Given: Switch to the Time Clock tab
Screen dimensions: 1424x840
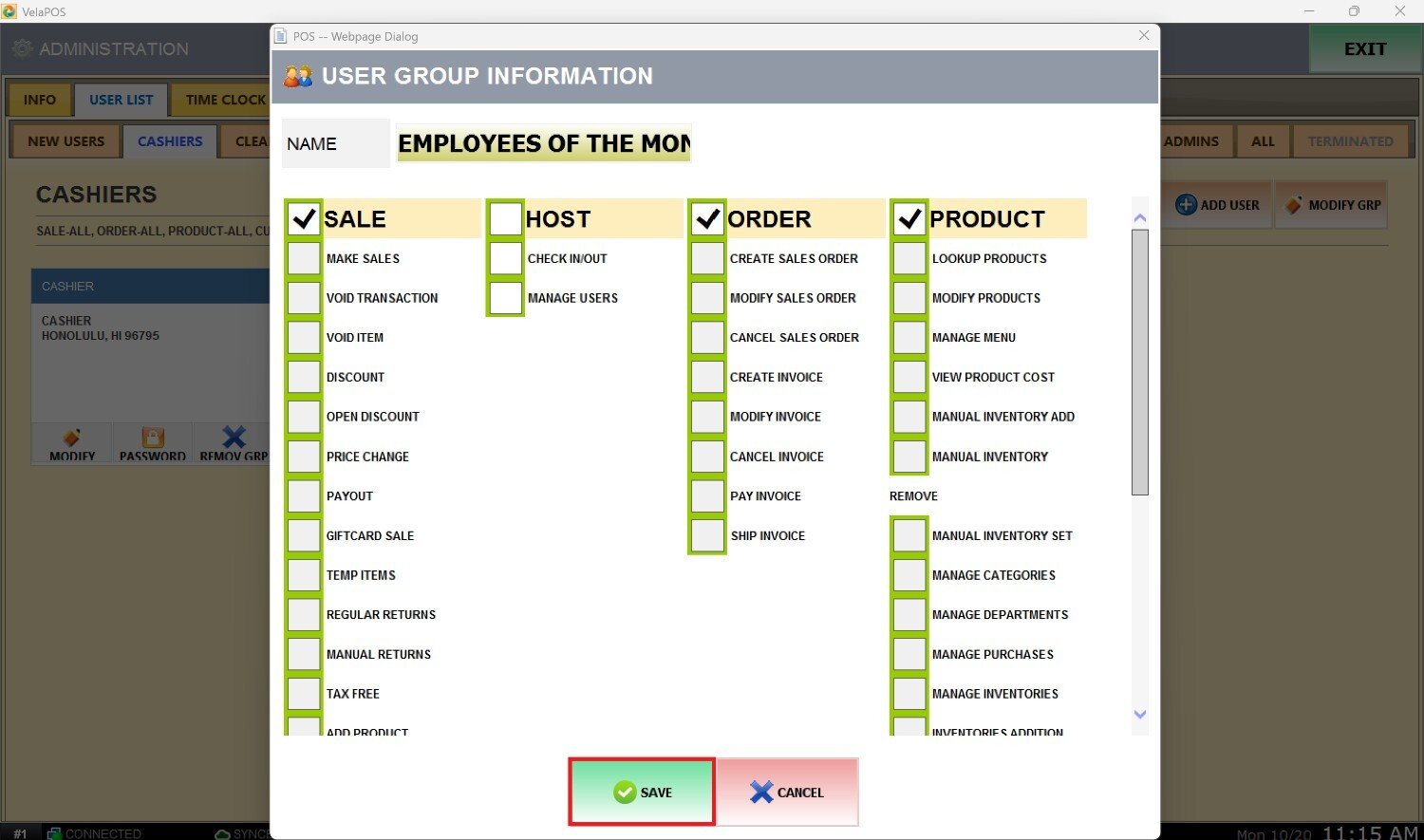Looking at the screenshot, I should (x=225, y=100).
